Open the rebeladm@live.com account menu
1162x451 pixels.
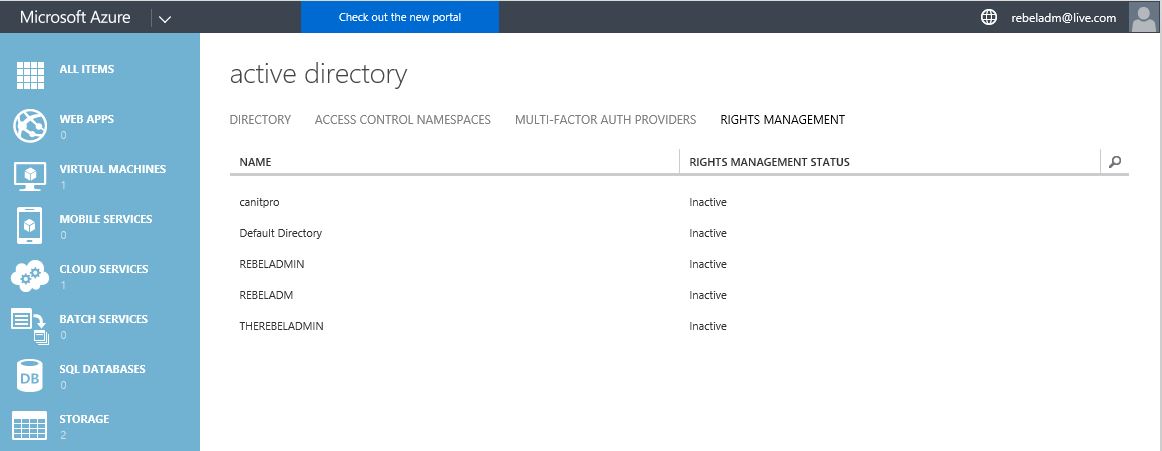(1063, 18)
